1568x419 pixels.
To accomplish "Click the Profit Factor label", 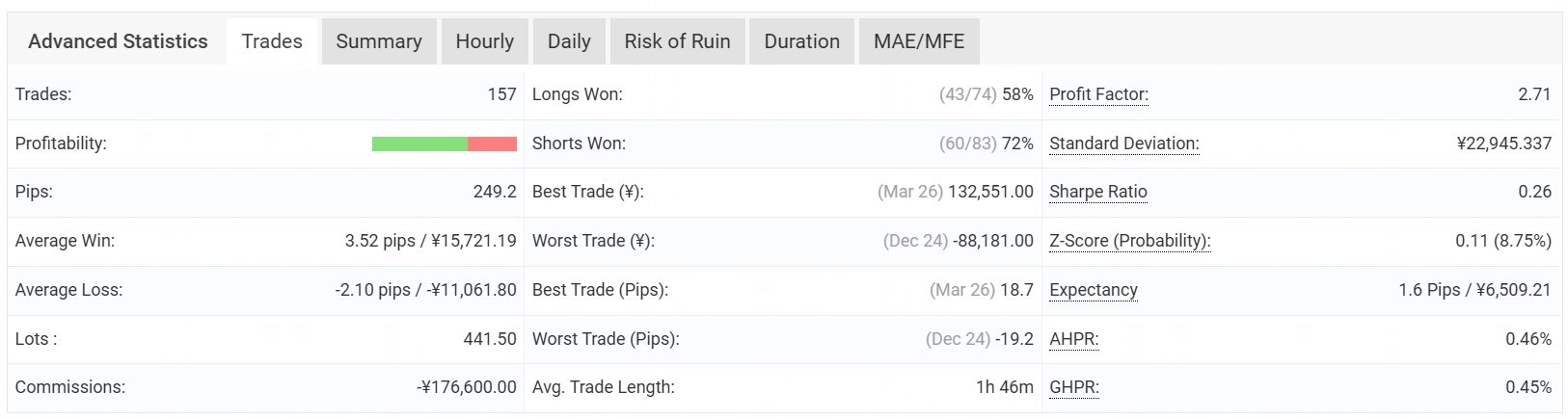I will 1098,94.
